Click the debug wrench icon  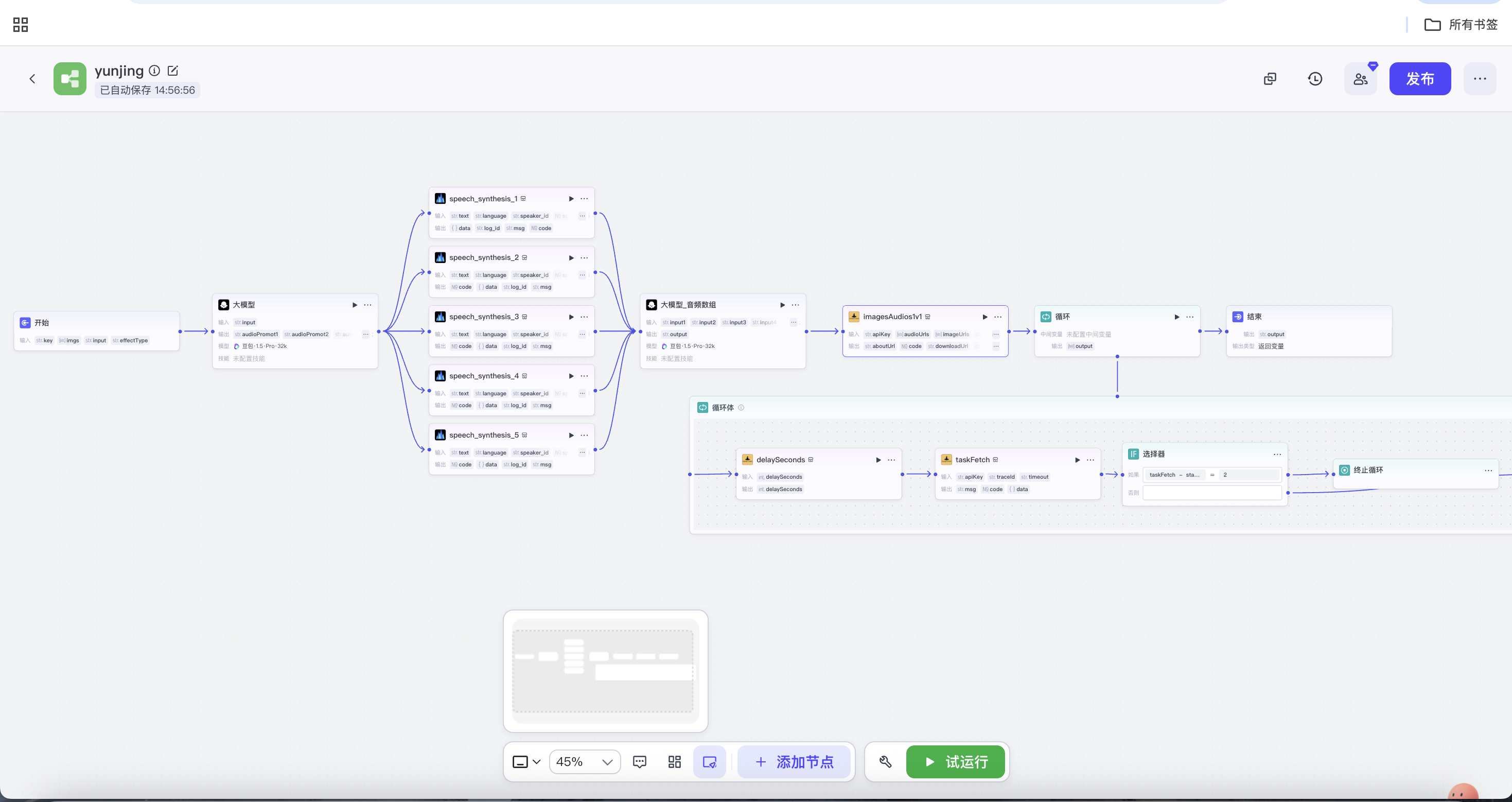885,761
